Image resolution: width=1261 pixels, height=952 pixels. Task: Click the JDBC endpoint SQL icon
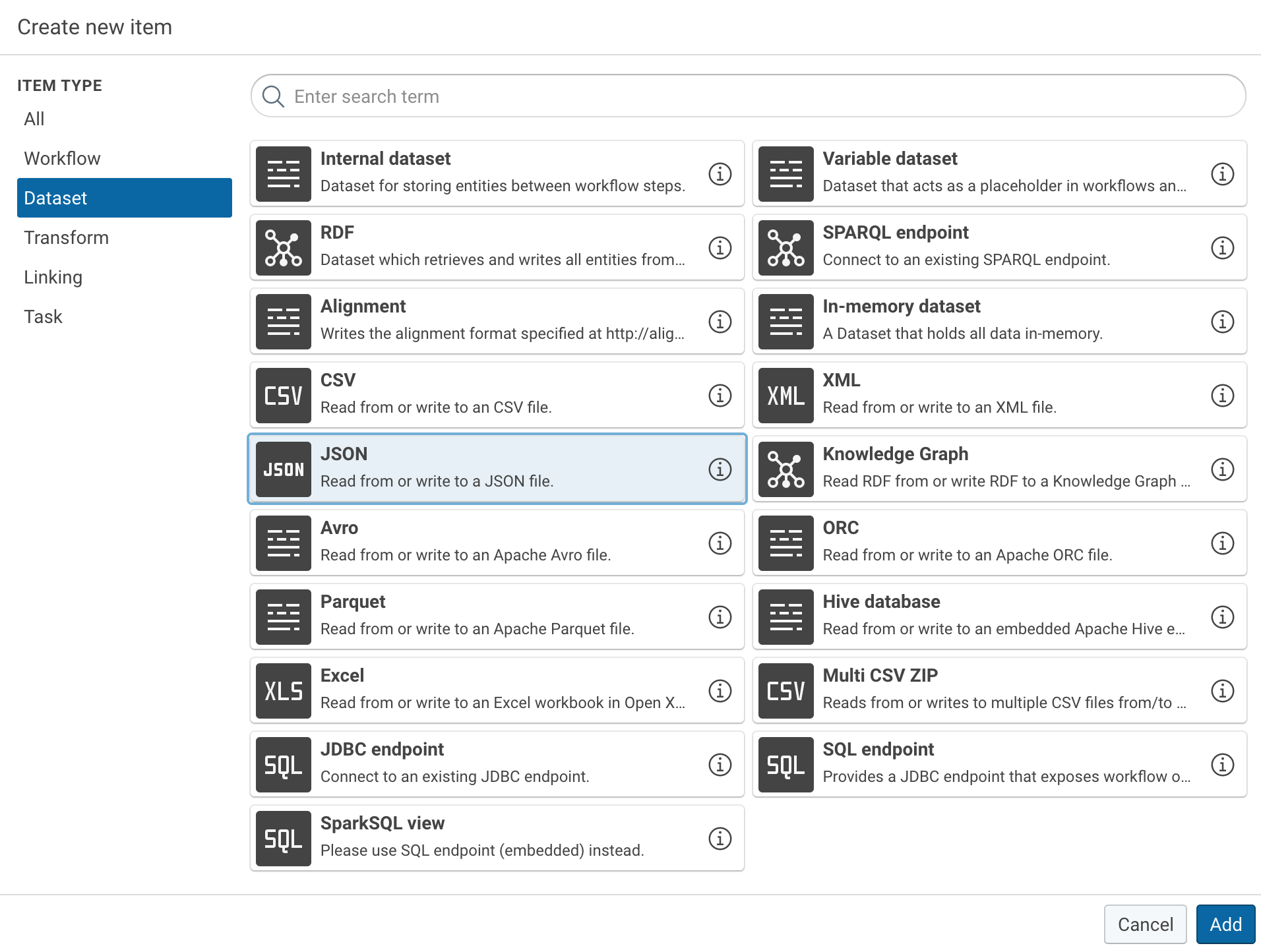coord(283,765)
